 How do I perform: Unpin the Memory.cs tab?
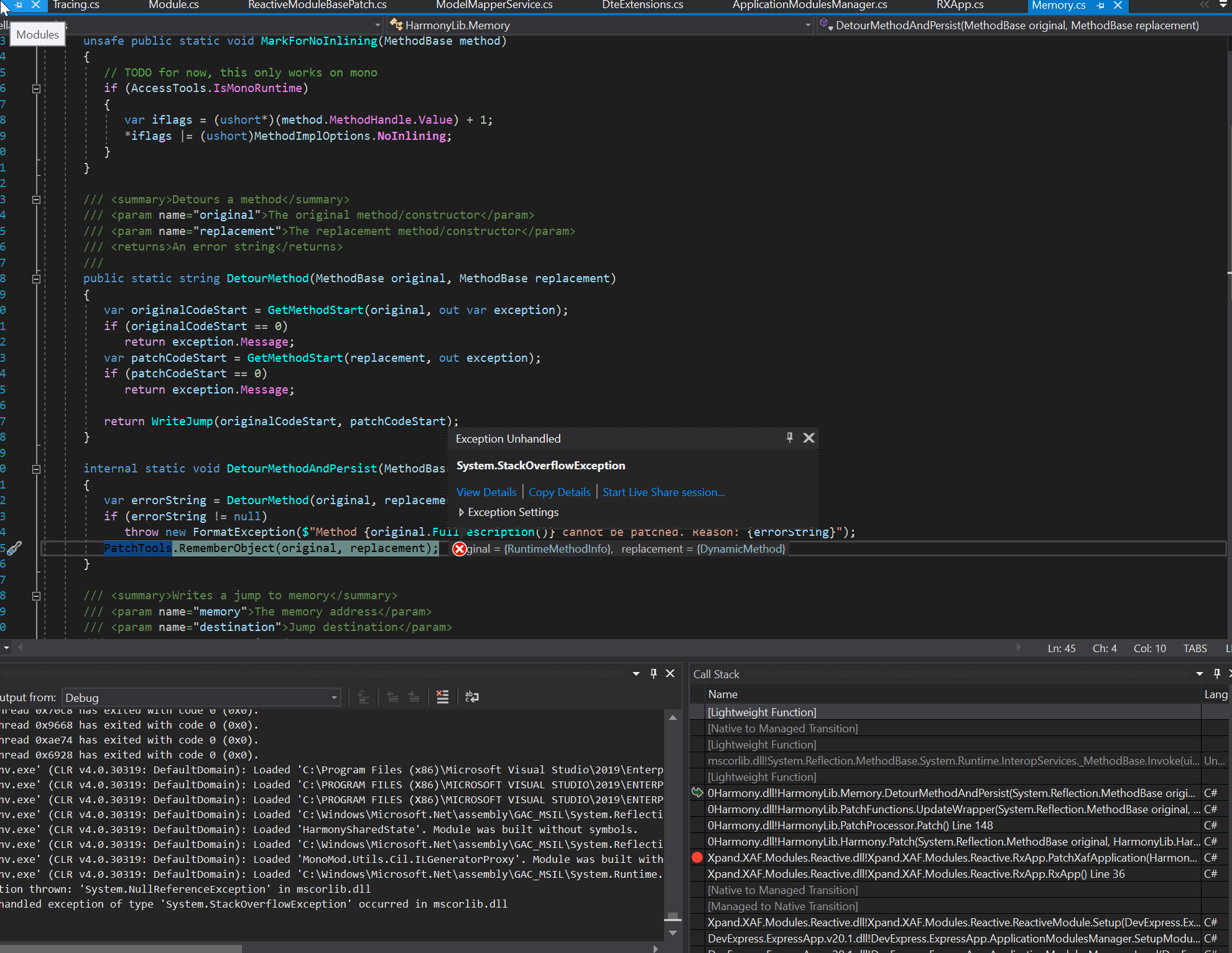(x=1101, y=6)
